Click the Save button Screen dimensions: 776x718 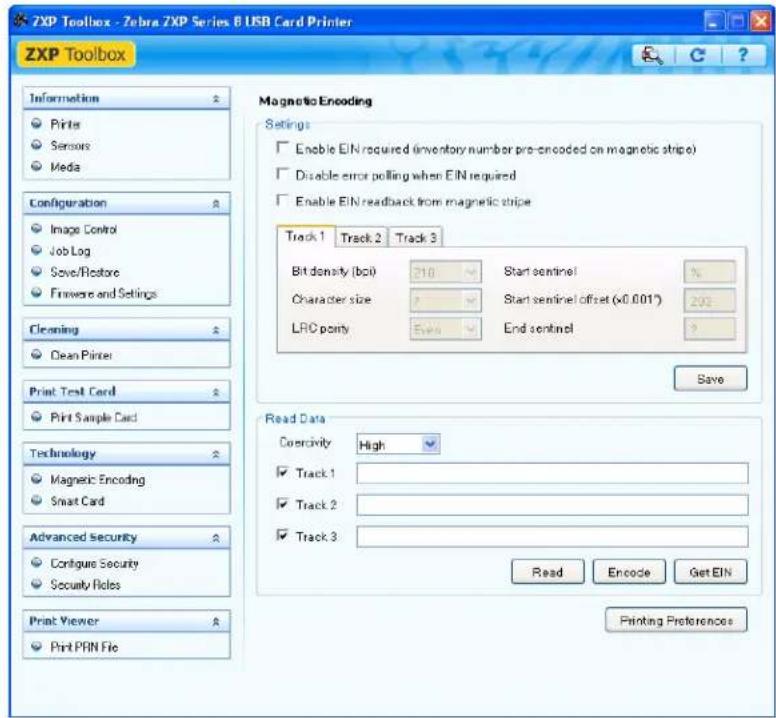[710, 379]
